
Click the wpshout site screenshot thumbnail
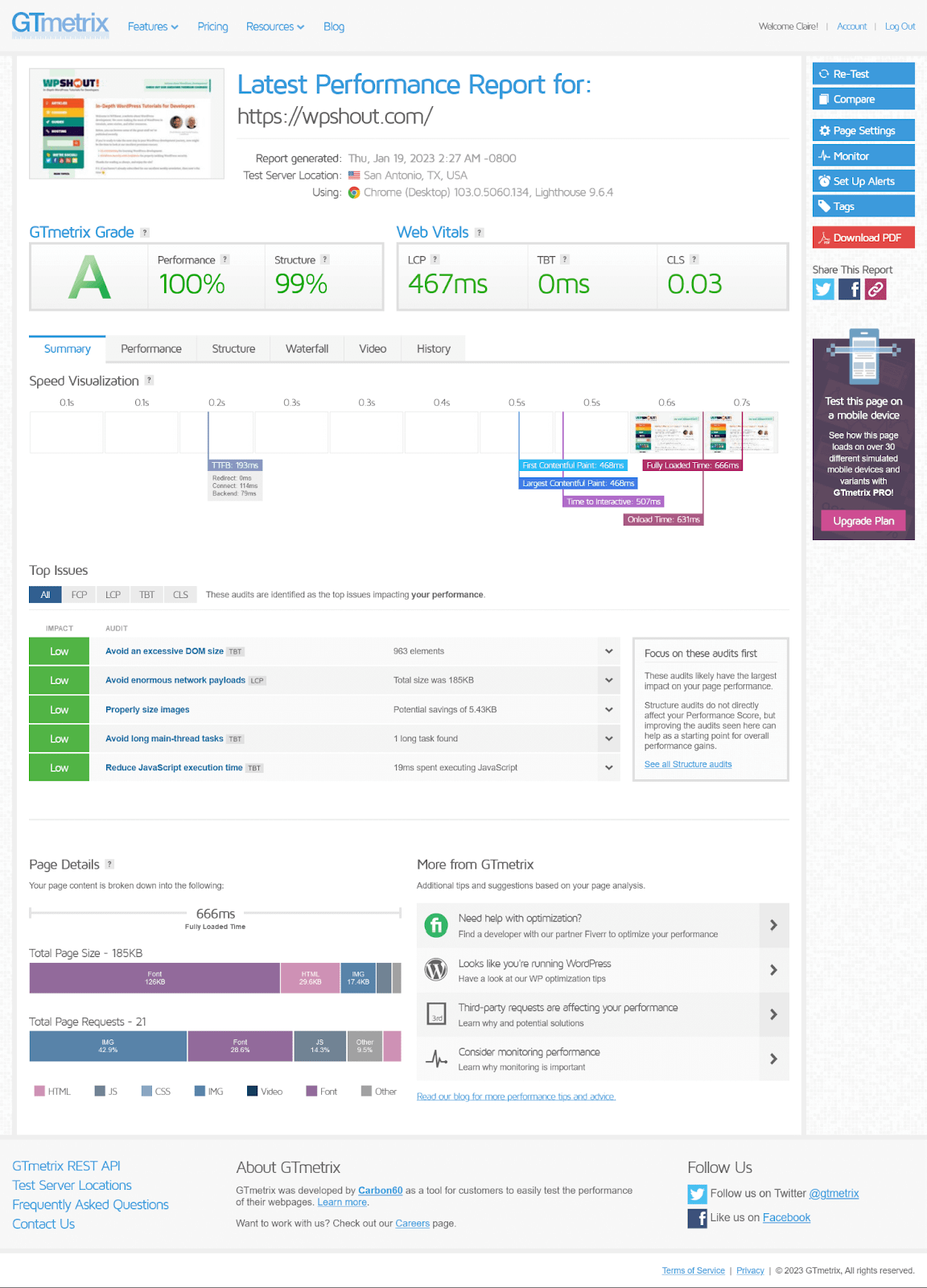click(x=126, y=123)
